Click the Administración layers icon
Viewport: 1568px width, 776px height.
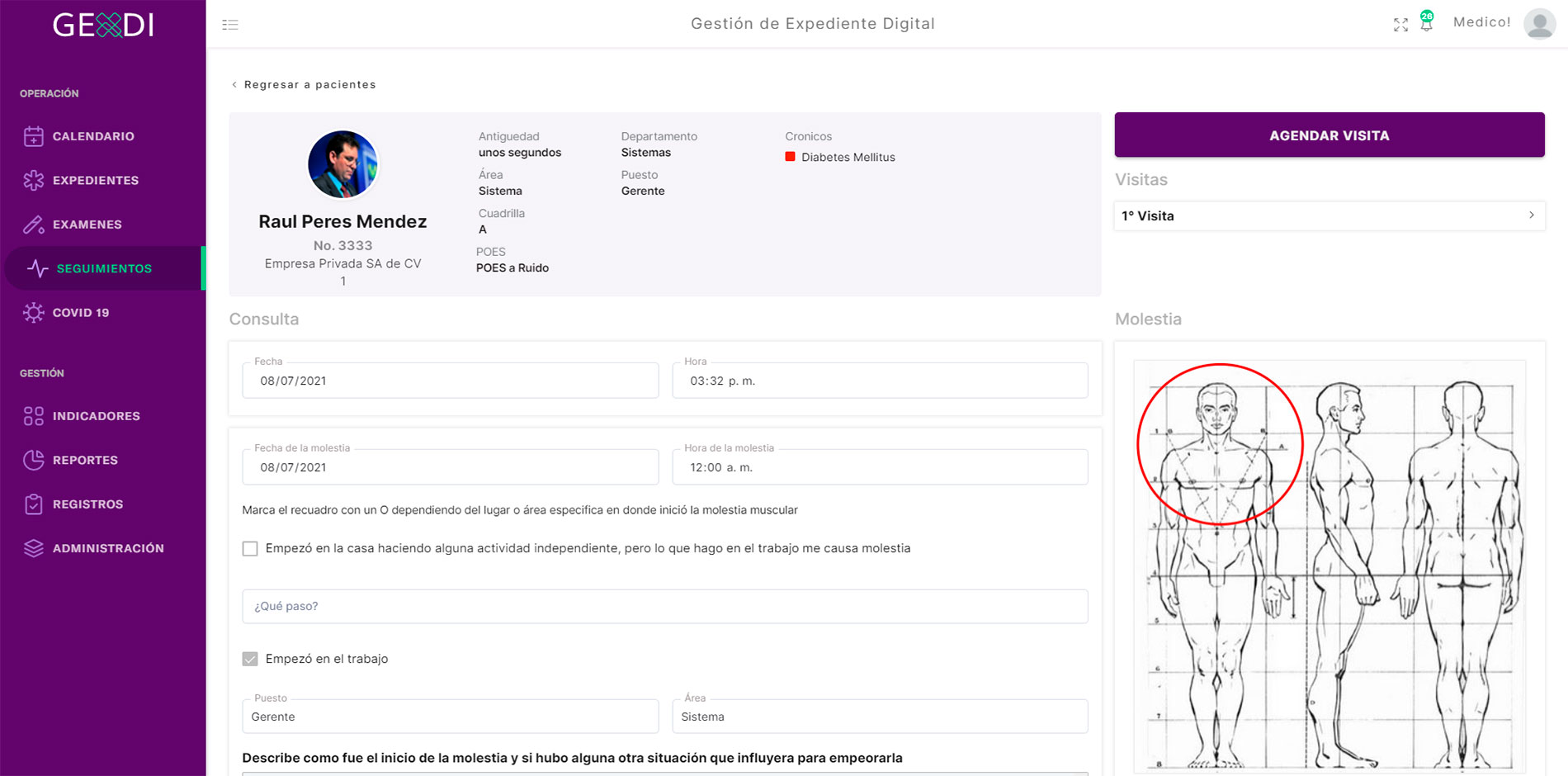pos(34,548)
